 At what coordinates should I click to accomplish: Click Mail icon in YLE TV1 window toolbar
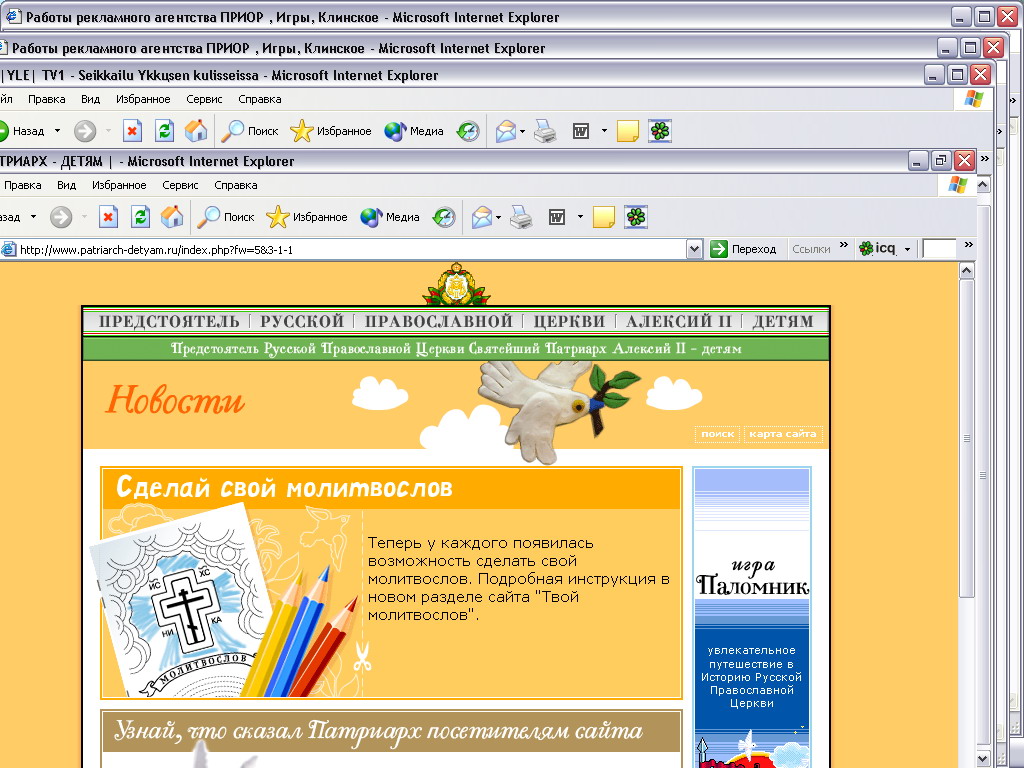pyautogui.click(x=505, y=131)
